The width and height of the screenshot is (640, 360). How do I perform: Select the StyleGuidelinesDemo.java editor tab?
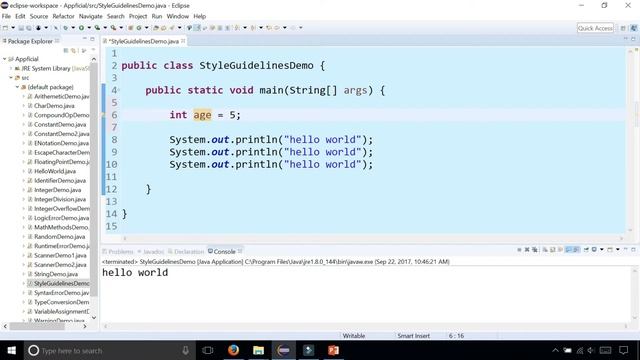144,41
